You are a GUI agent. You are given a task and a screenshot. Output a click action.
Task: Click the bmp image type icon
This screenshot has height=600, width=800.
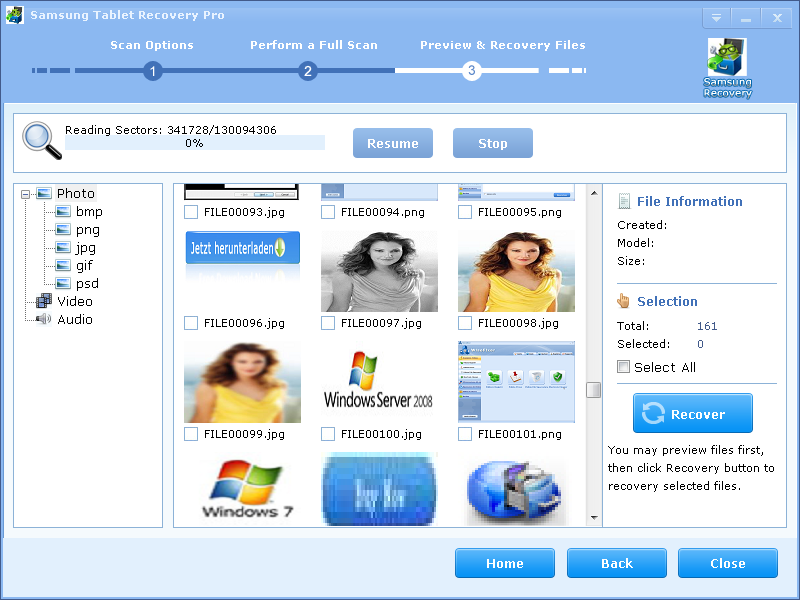click(63, 211)
